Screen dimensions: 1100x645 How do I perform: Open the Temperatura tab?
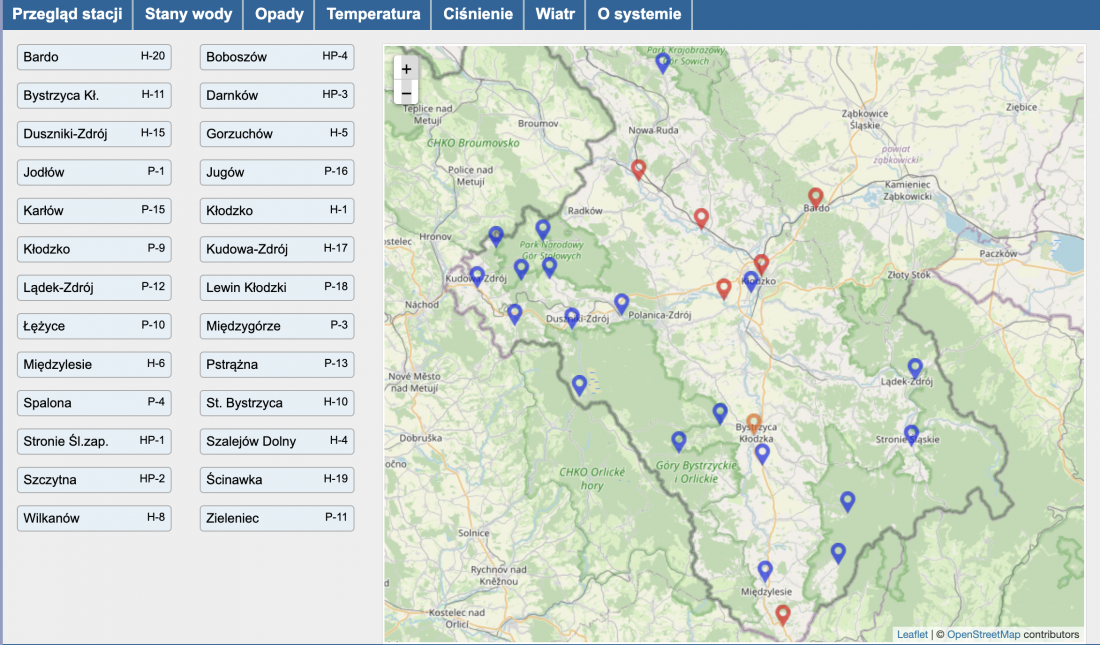pyautogui.click(x=373, y=14)
